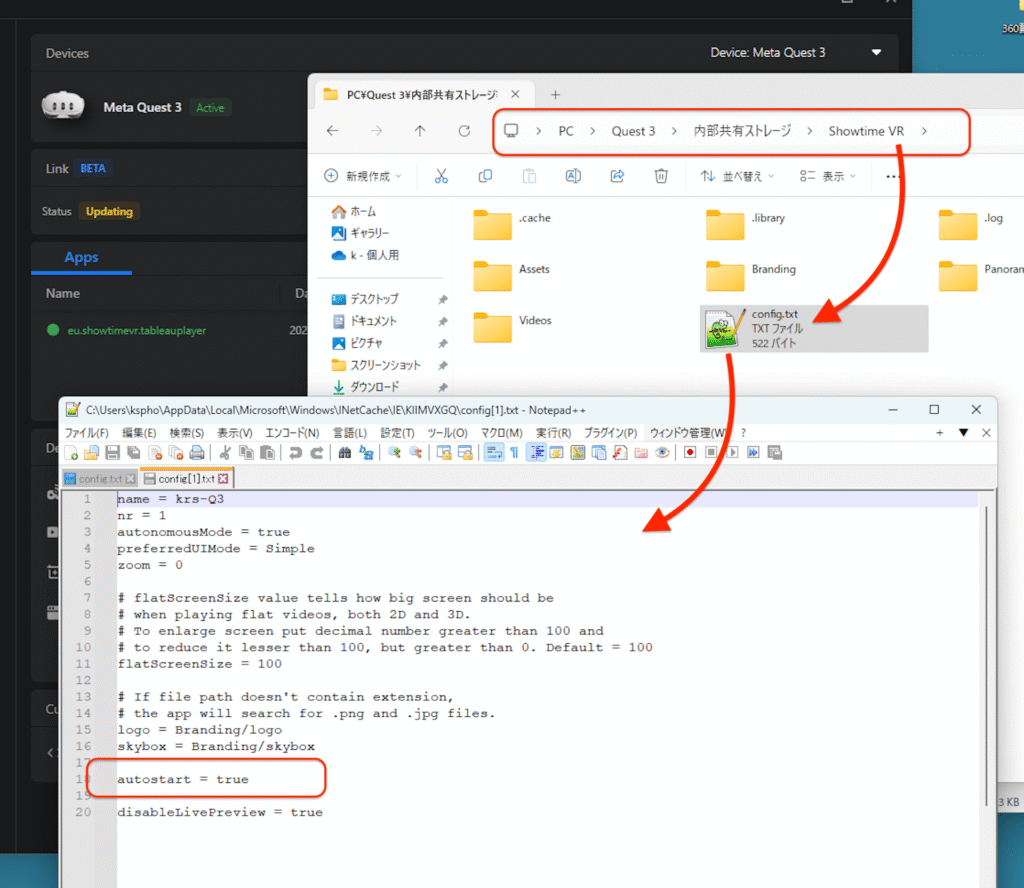Open the 新規作成 dropdown in File Explorer
The image size is (1024, 888).
coord(363,176)
